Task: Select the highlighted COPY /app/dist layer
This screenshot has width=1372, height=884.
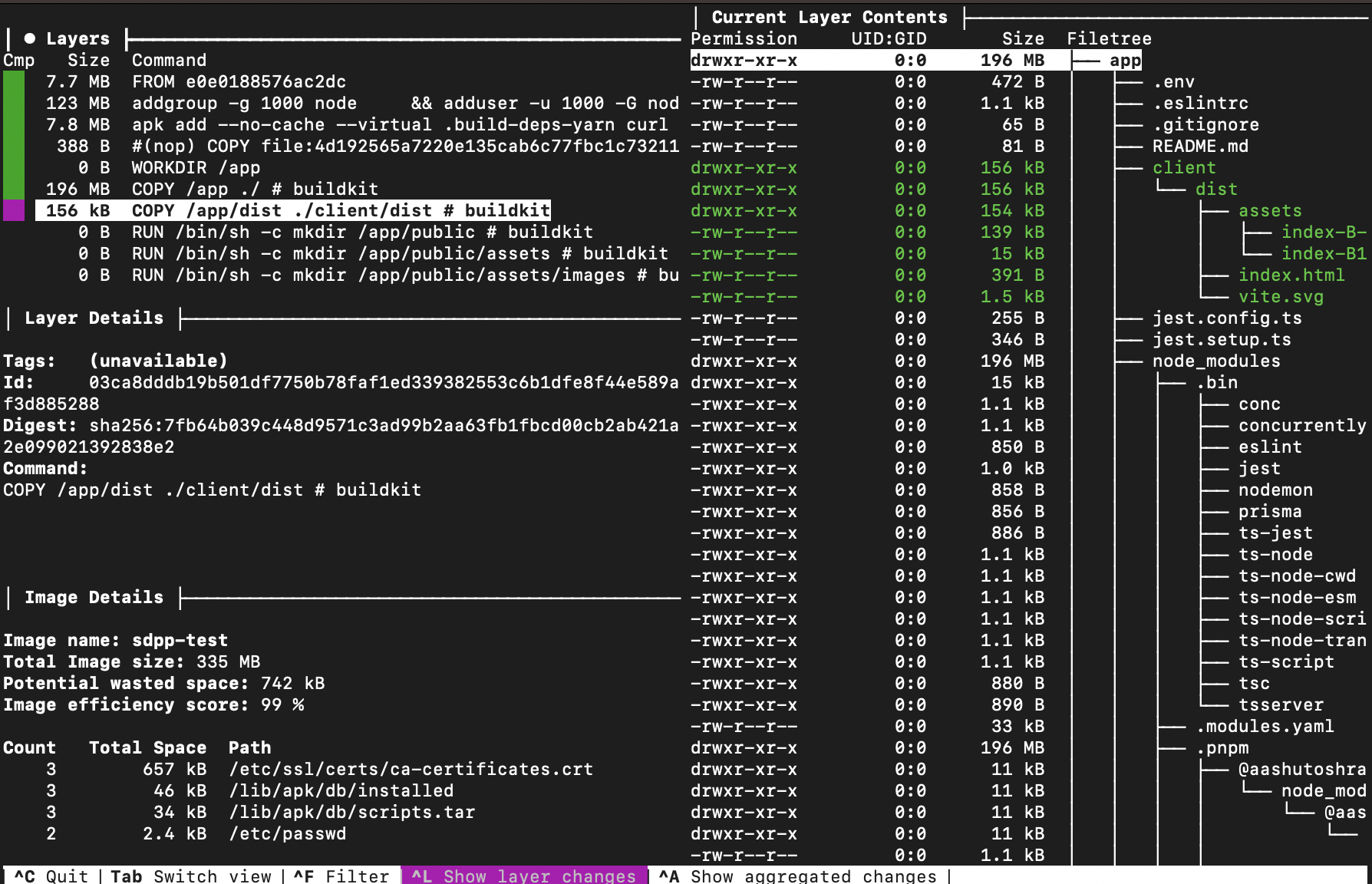Action: click(293, 210)
